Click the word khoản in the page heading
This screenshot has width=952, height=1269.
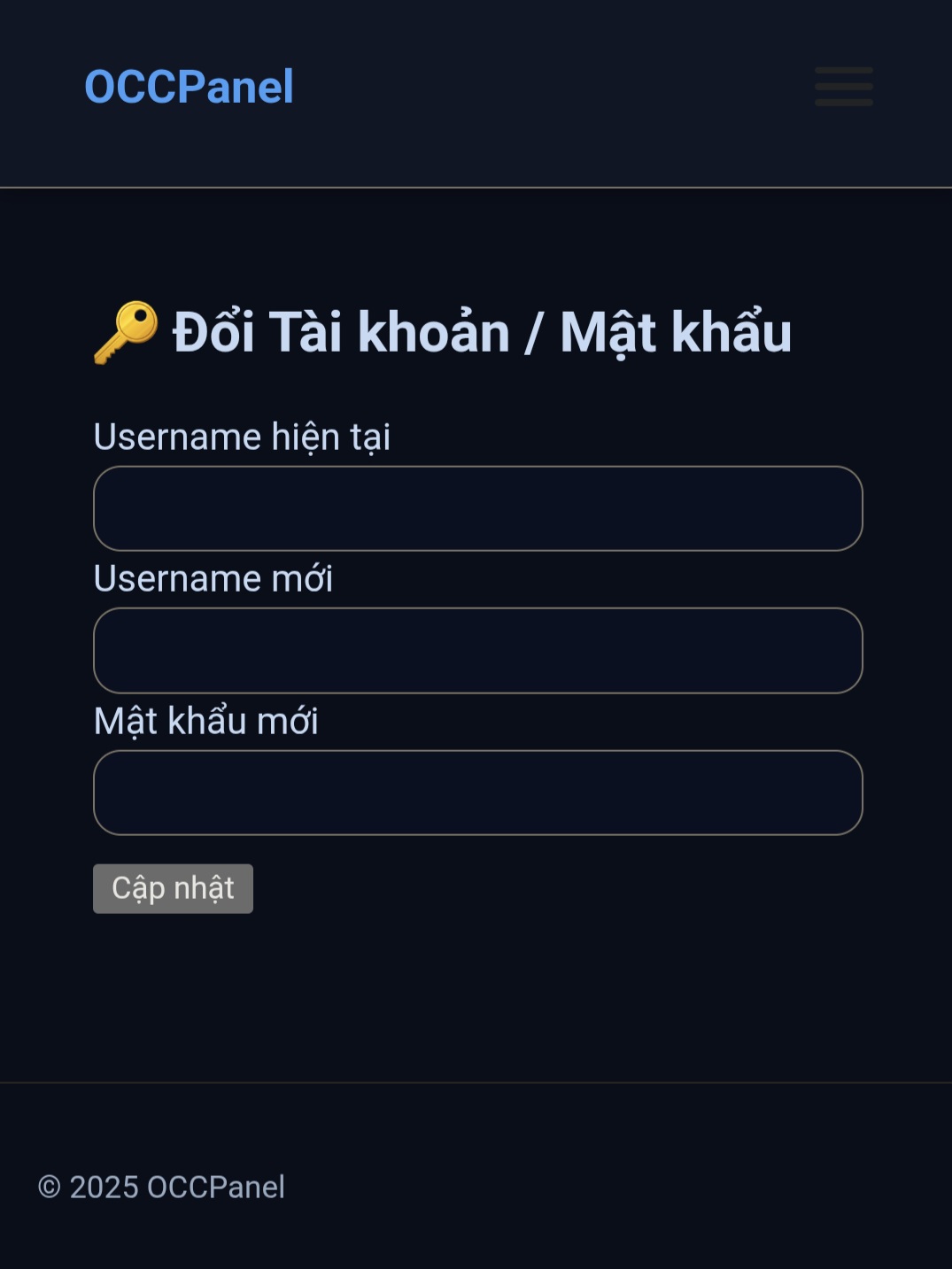tap(433, 333)
